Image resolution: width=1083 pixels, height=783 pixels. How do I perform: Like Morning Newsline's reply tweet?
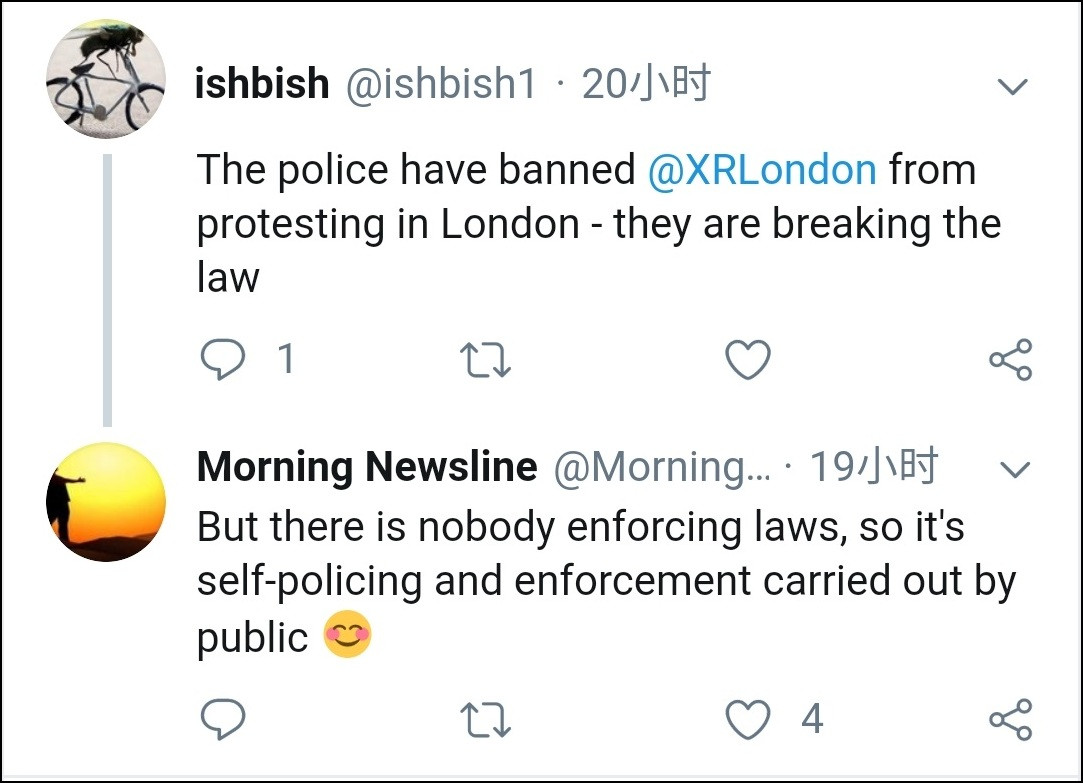click(x=749, y=718)
